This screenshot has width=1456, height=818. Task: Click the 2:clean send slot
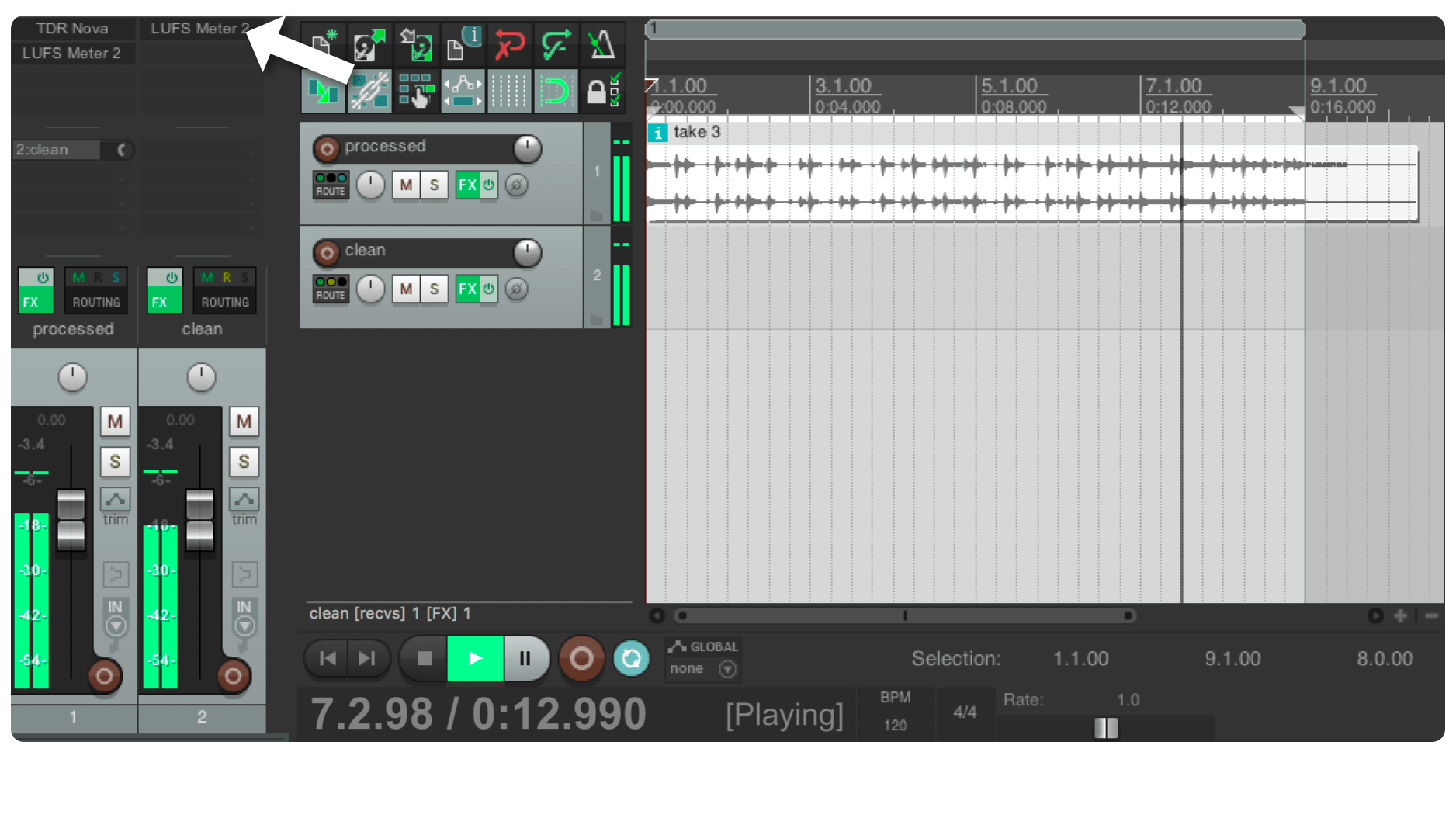click(57, 150)
